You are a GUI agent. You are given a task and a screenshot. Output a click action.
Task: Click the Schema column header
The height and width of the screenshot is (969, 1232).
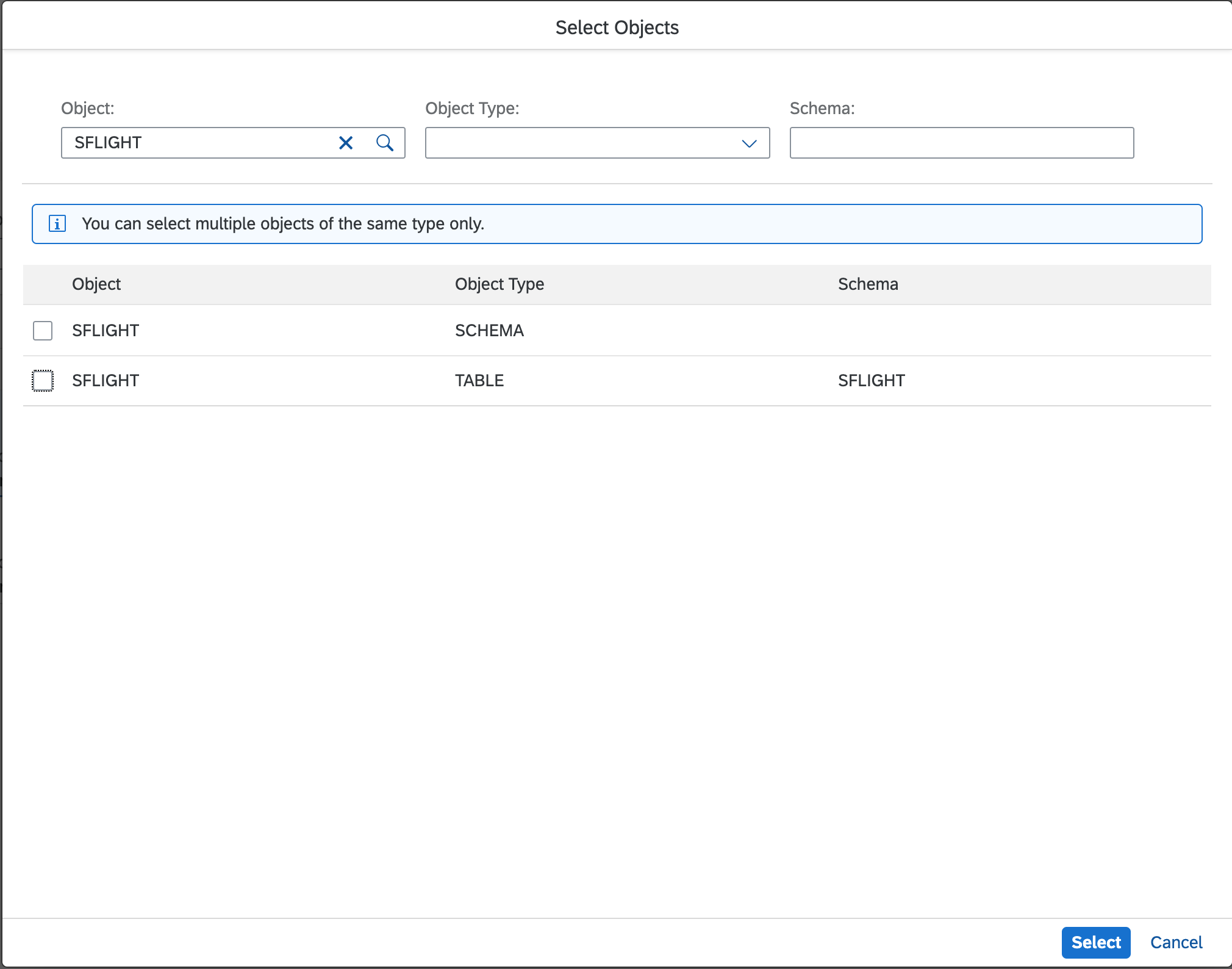(x=867, y=284)
